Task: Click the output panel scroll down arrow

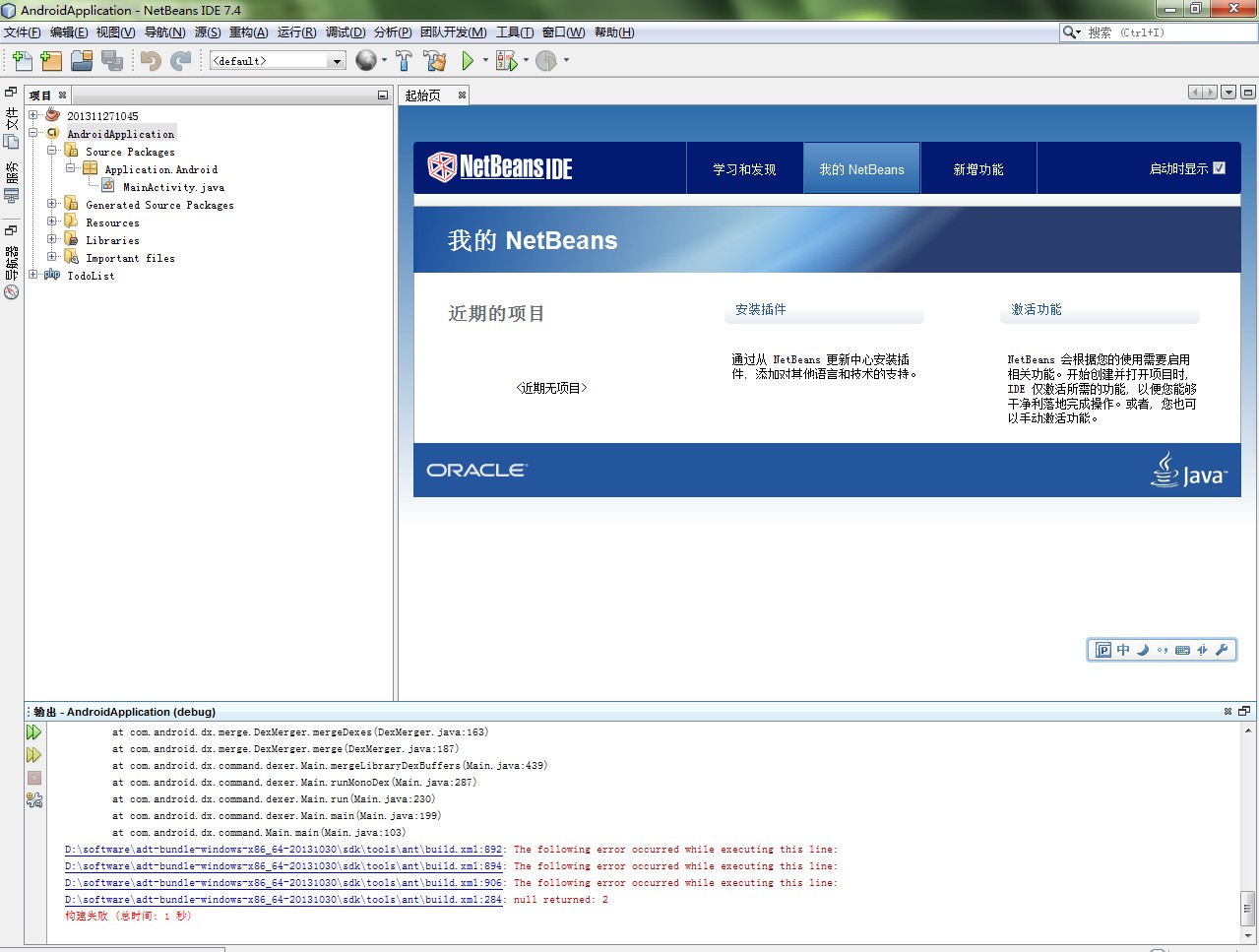Action: [x=1247, y=935]
